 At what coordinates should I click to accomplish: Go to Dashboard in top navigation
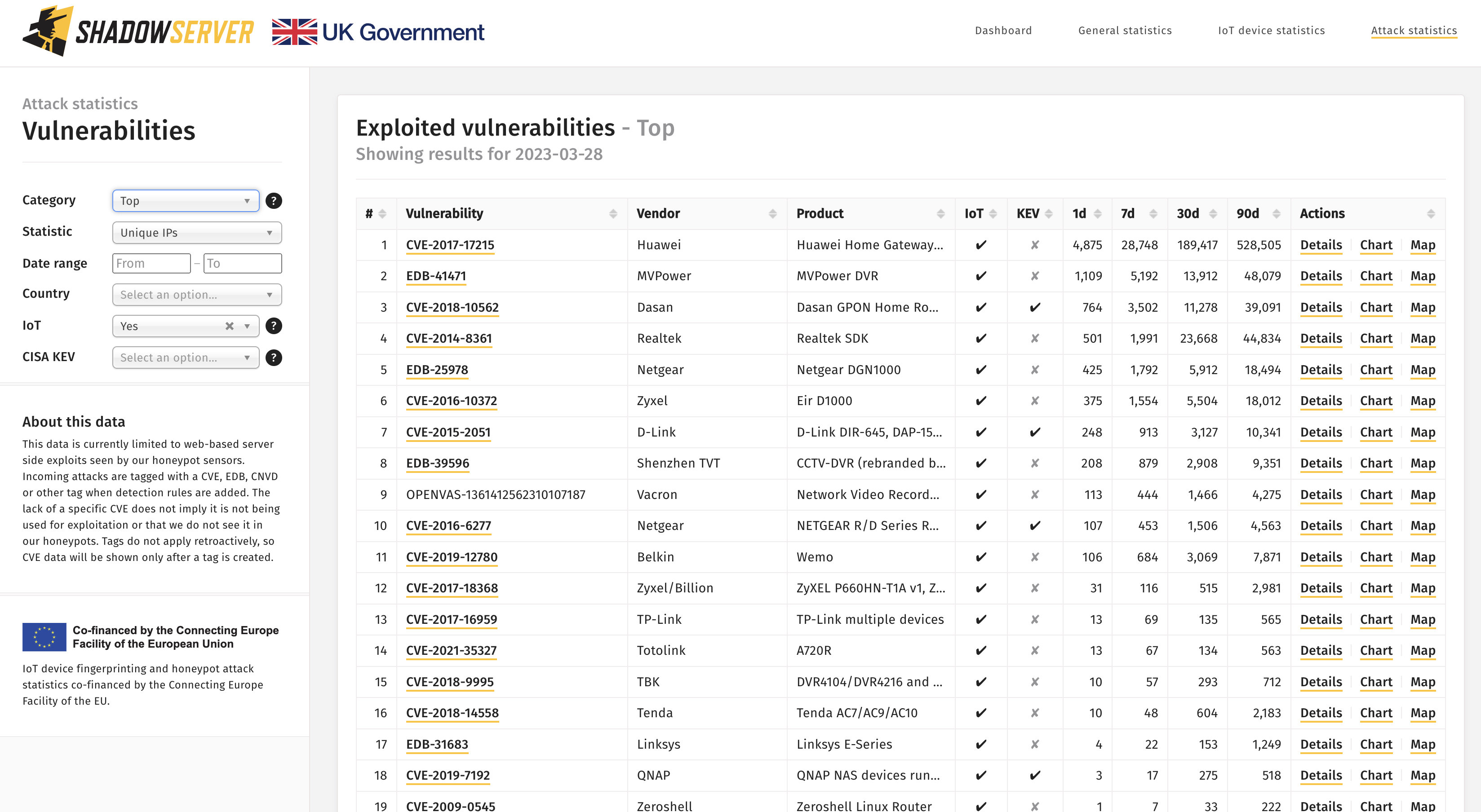coord(1003,31)
